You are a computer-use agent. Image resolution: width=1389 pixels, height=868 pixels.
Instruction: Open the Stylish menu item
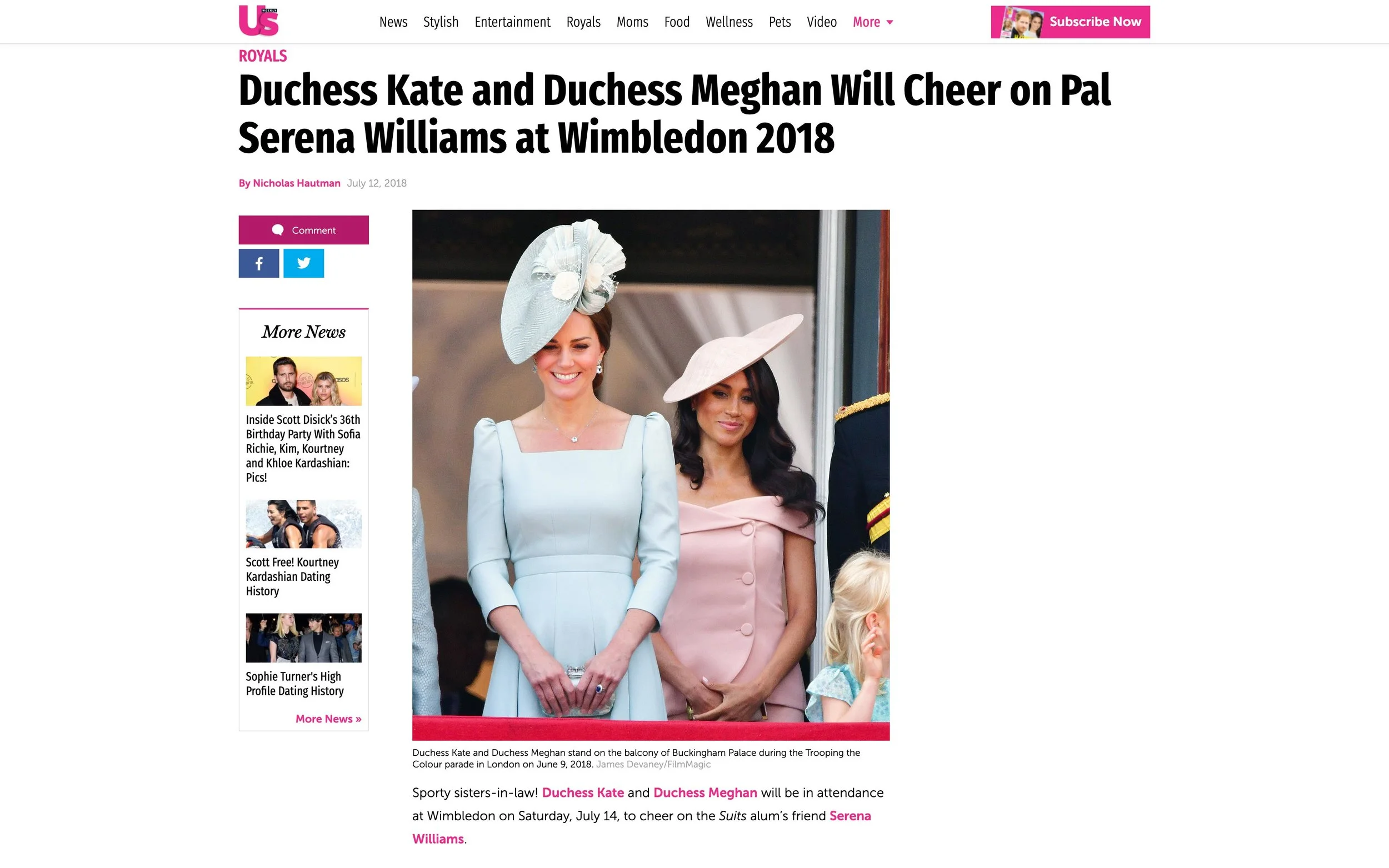click(441, 22)
